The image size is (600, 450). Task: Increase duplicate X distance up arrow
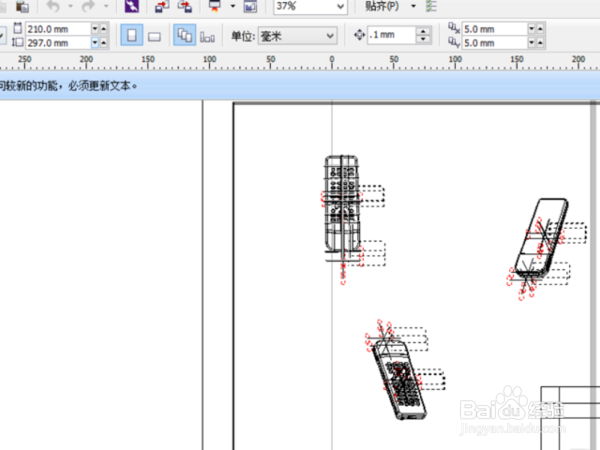(x=540, y=29)
